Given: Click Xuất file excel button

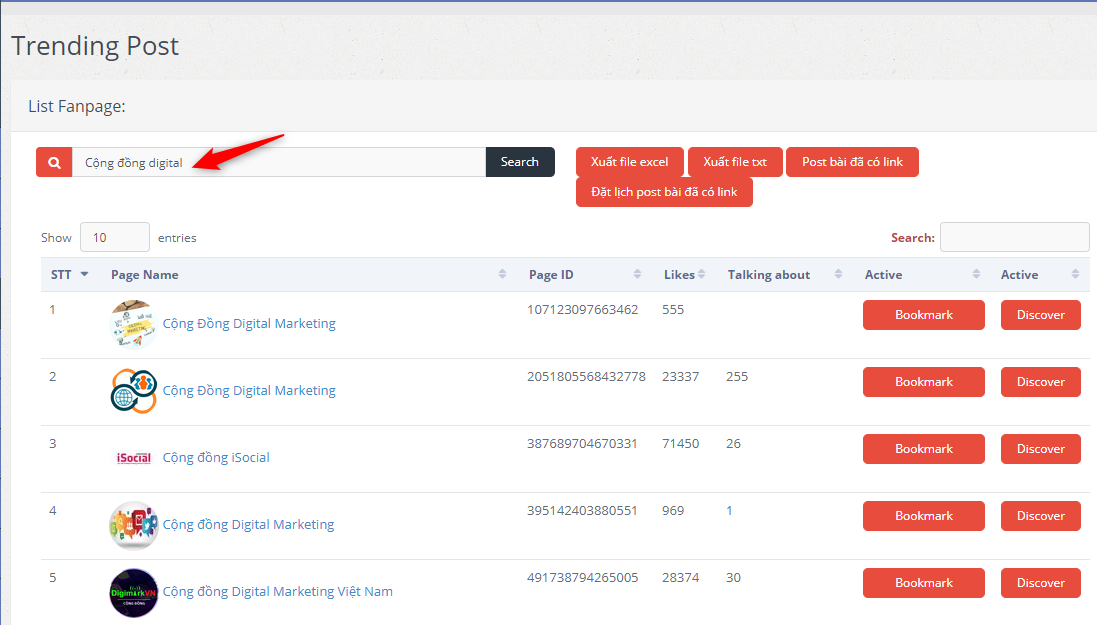Looking at the screenshot, I should click(x=629, y=162).
